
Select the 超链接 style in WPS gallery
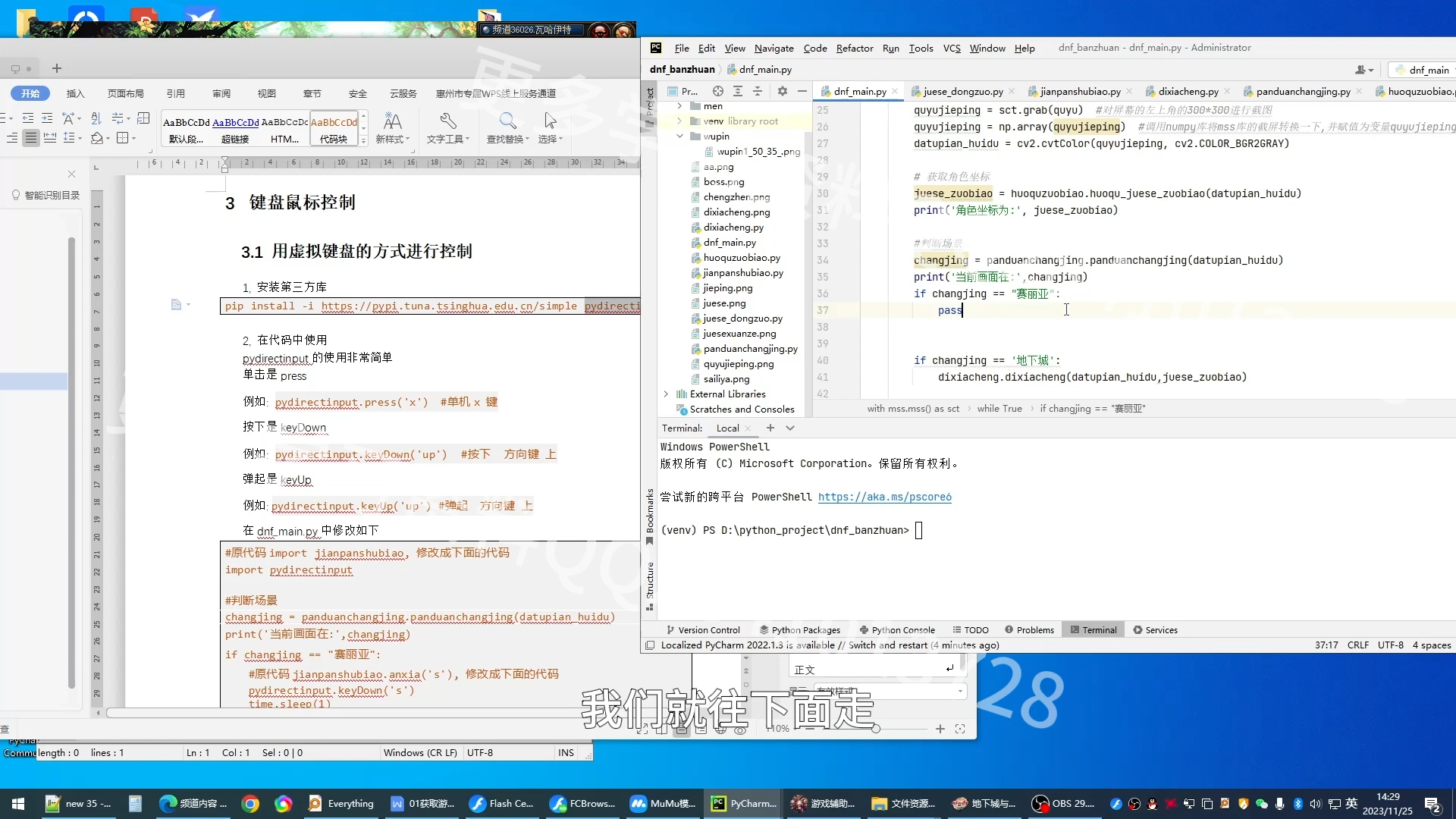click(235, 130)
